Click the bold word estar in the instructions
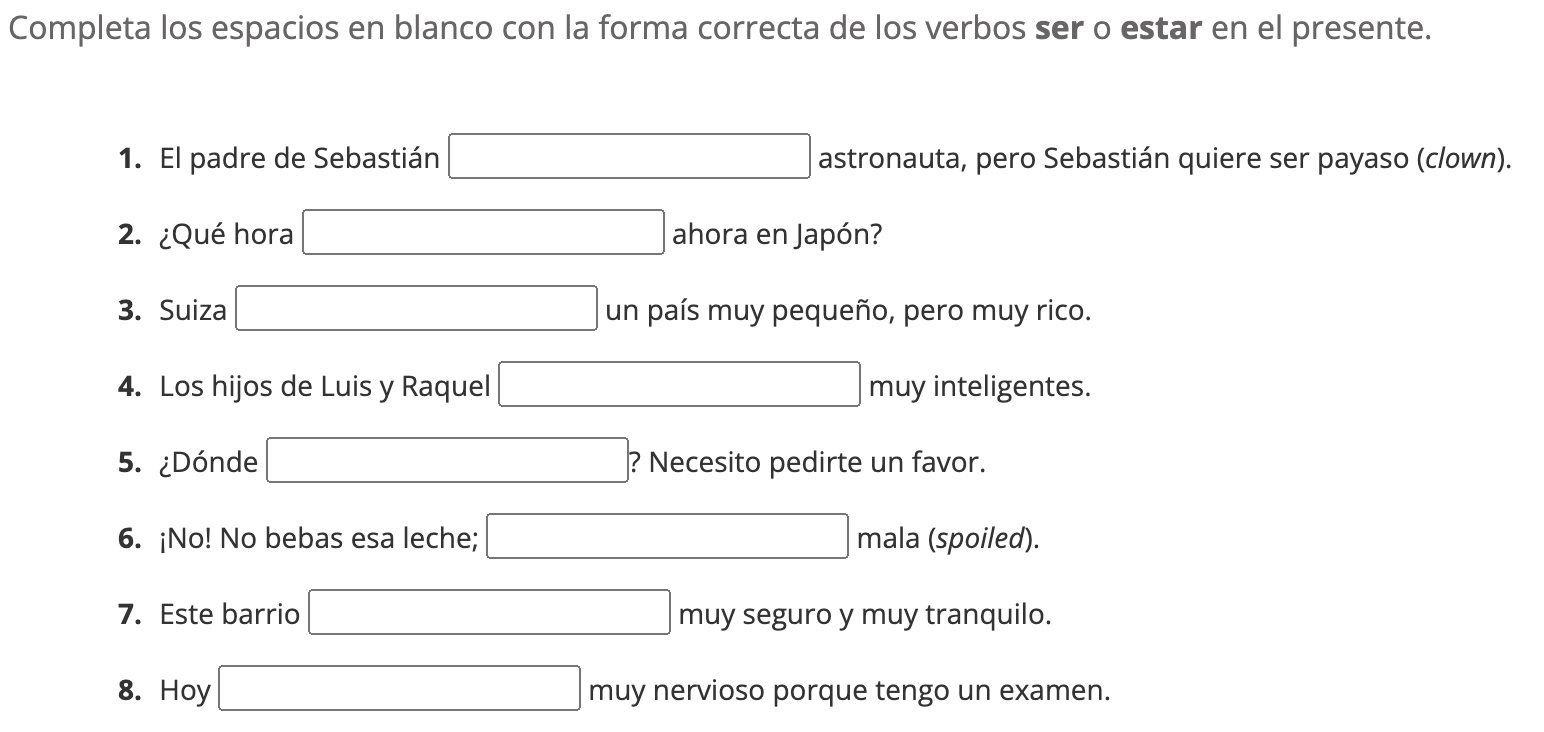 (1161, 28)
